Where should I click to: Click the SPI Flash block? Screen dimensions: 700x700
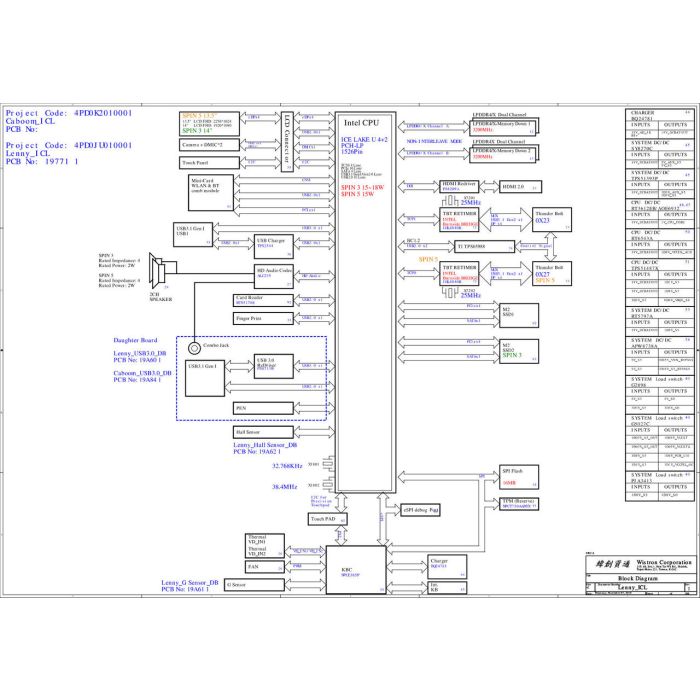(519, 477)
